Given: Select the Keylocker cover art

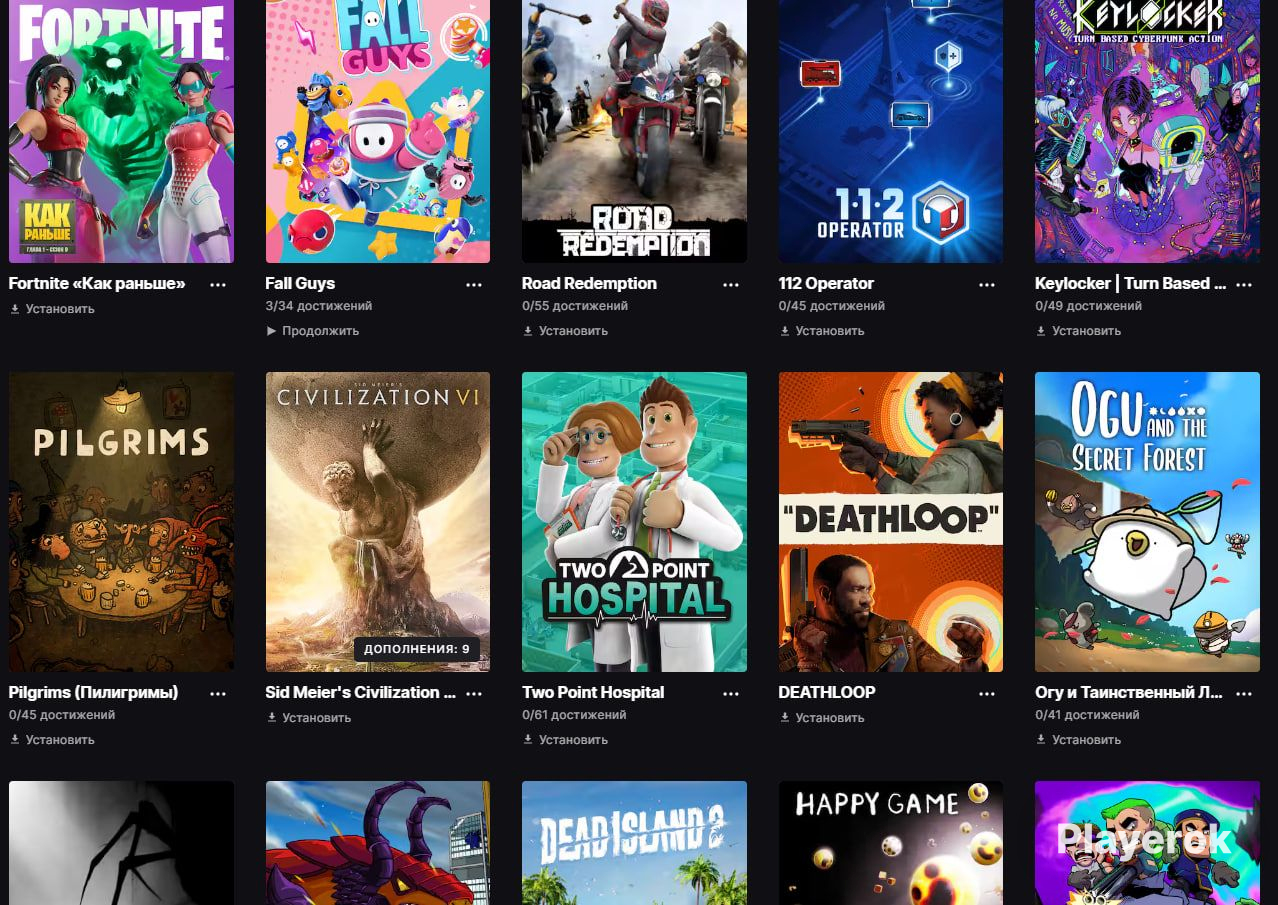Looking at the screenshot, I should tap(1147, 131).
